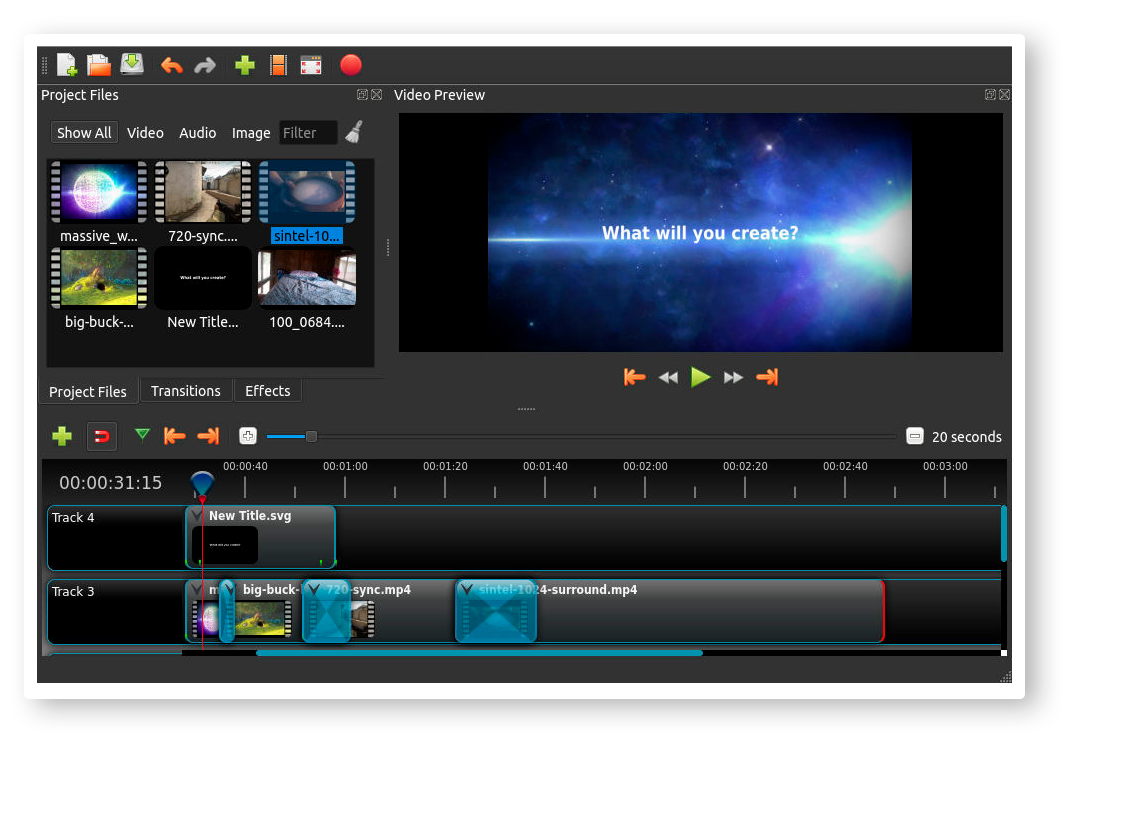Click the 00:02:00 mark on the ruler
The image size is (1143, 822).
pos(645,466)
